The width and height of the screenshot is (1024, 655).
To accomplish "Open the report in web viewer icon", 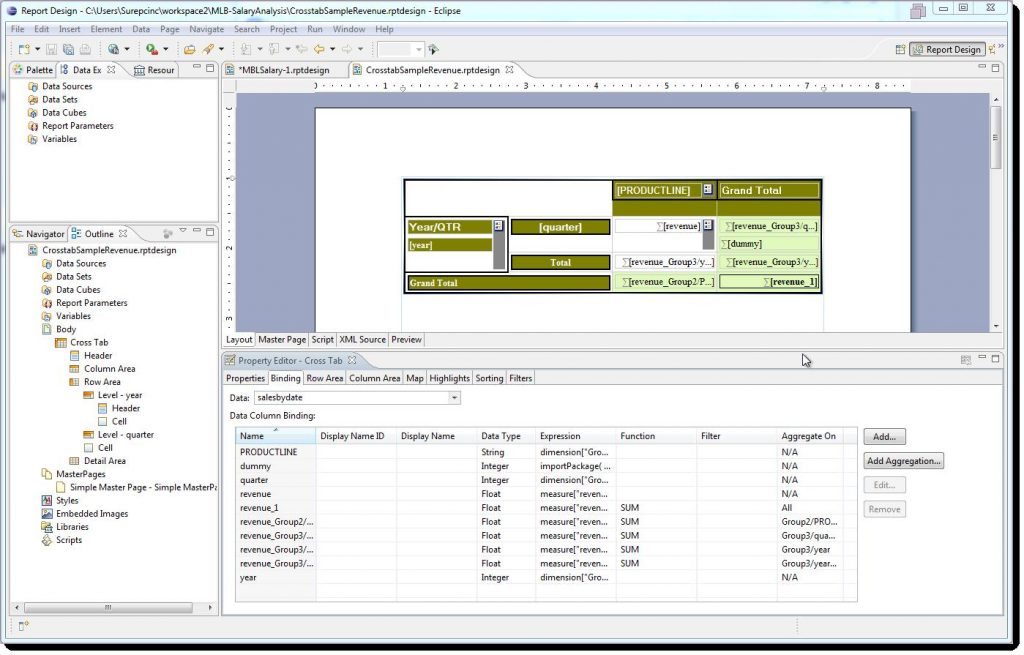I will click(115, 48).
